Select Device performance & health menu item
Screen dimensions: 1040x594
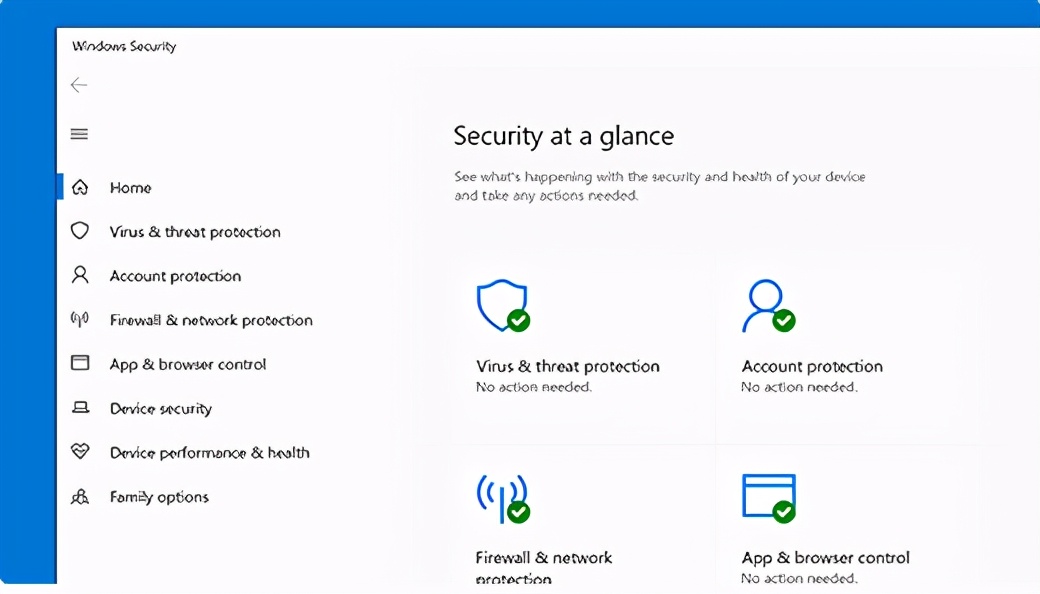click(x=209, y=453)
